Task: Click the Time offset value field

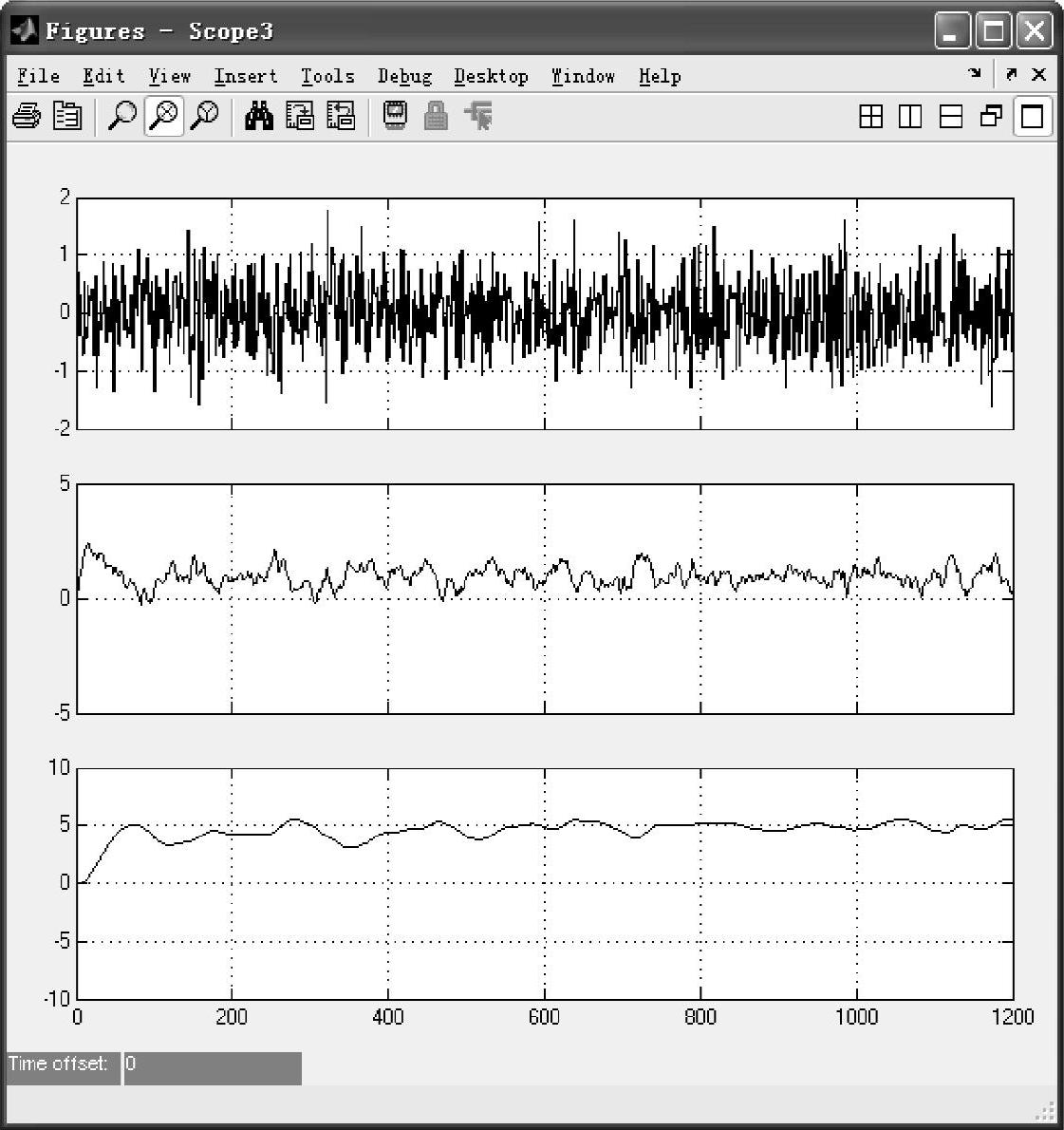Action: click(213, 1067)
